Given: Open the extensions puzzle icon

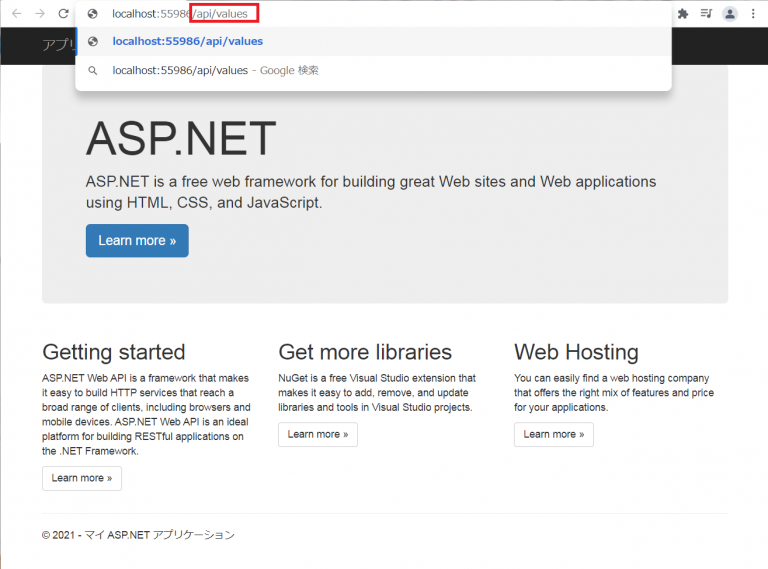Looking at the screenshot, I should point(683,14).
